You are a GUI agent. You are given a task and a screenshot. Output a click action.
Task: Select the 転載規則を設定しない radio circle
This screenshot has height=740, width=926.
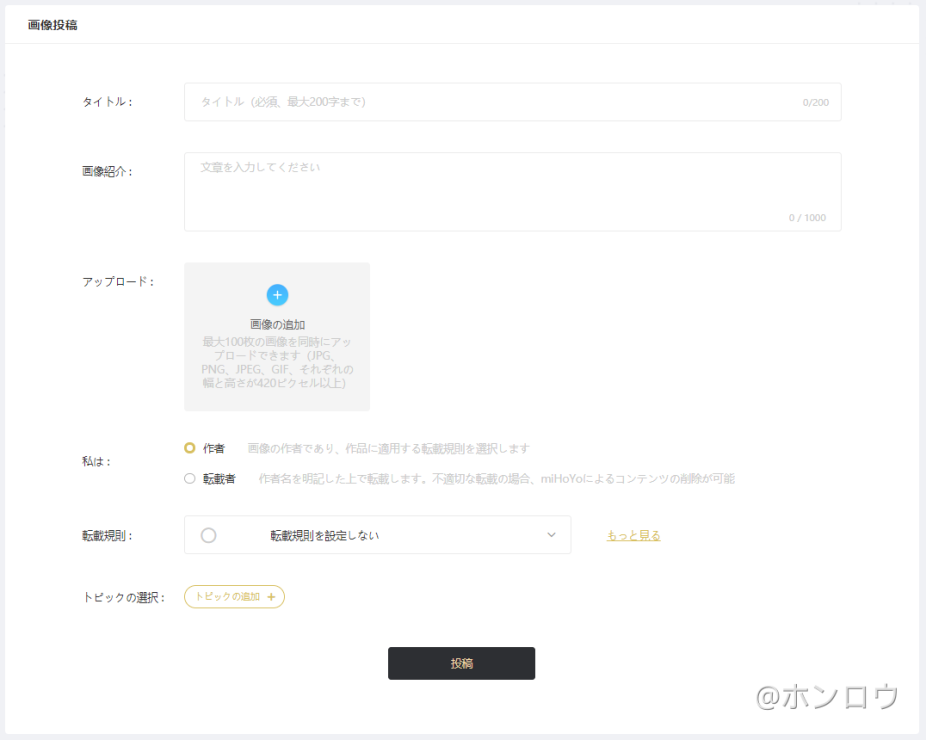tap(207, 534)
